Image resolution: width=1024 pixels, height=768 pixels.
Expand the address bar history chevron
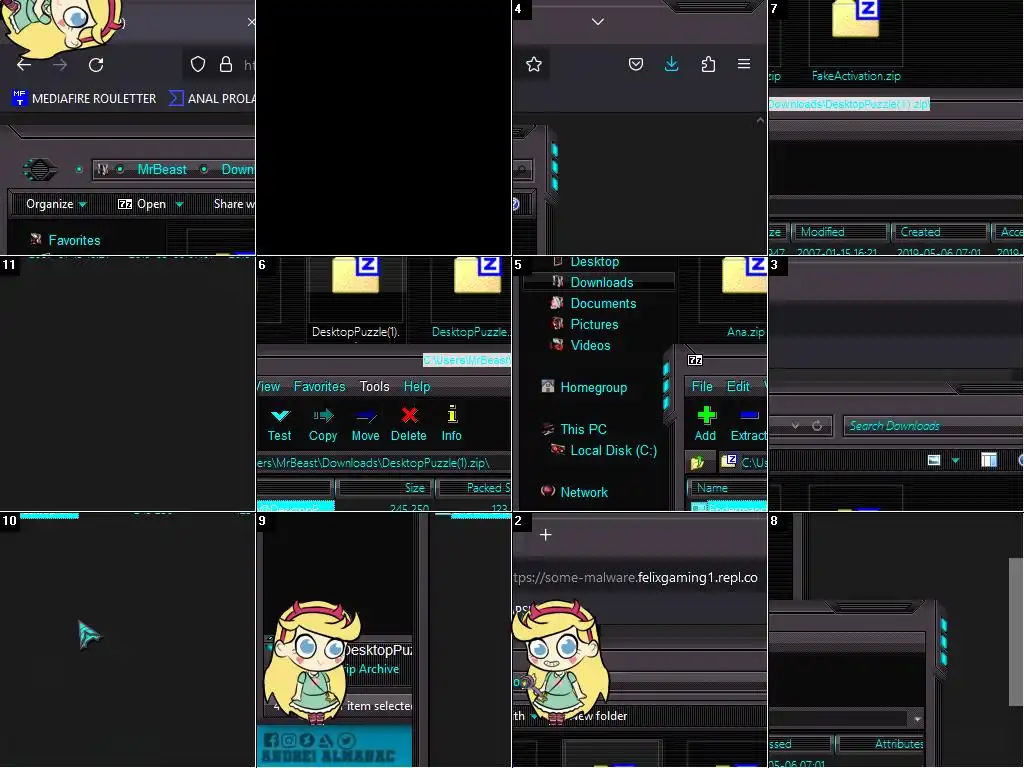click(795, 426)
